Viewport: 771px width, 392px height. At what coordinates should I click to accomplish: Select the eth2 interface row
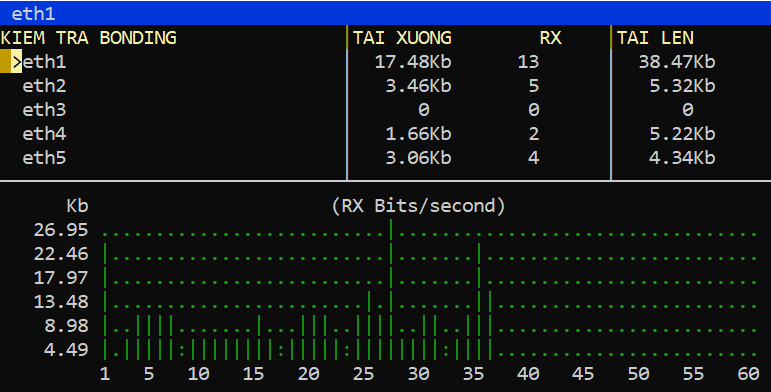pyautogui.click(x=386, y=86)
